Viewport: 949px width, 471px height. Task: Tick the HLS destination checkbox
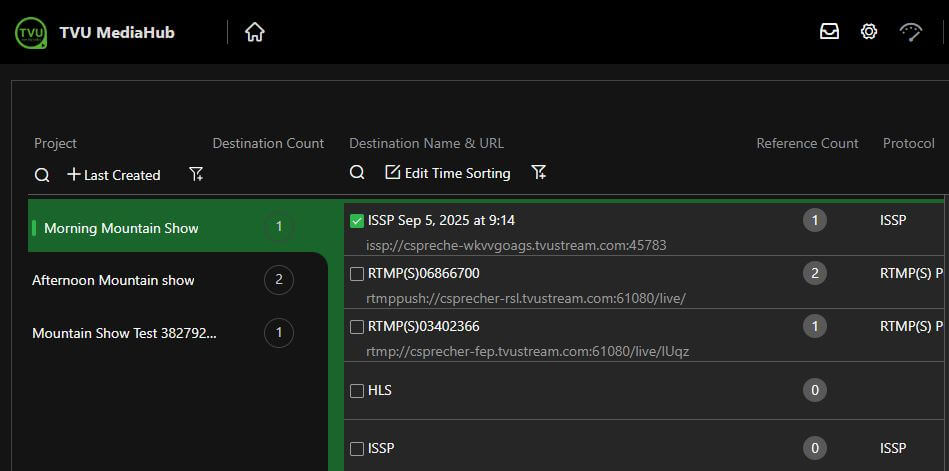[357, 391]
